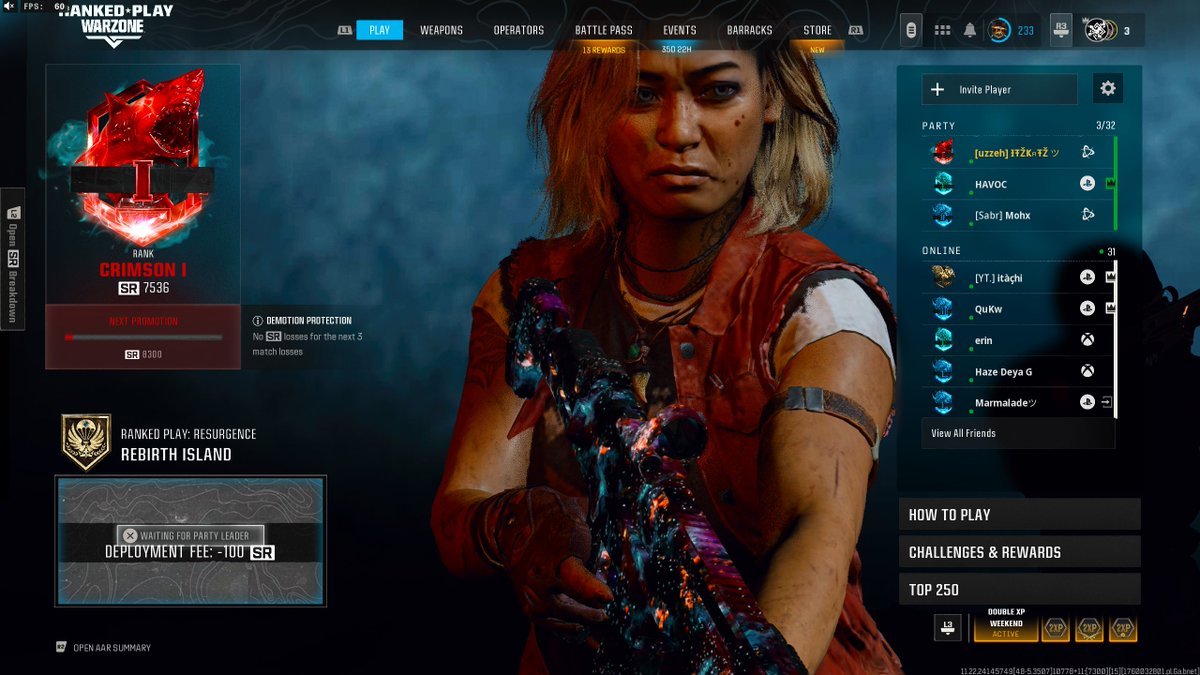Click the Xbox icon on erin row
This screenshot has height=675, width=1200.
point(1087,340)
